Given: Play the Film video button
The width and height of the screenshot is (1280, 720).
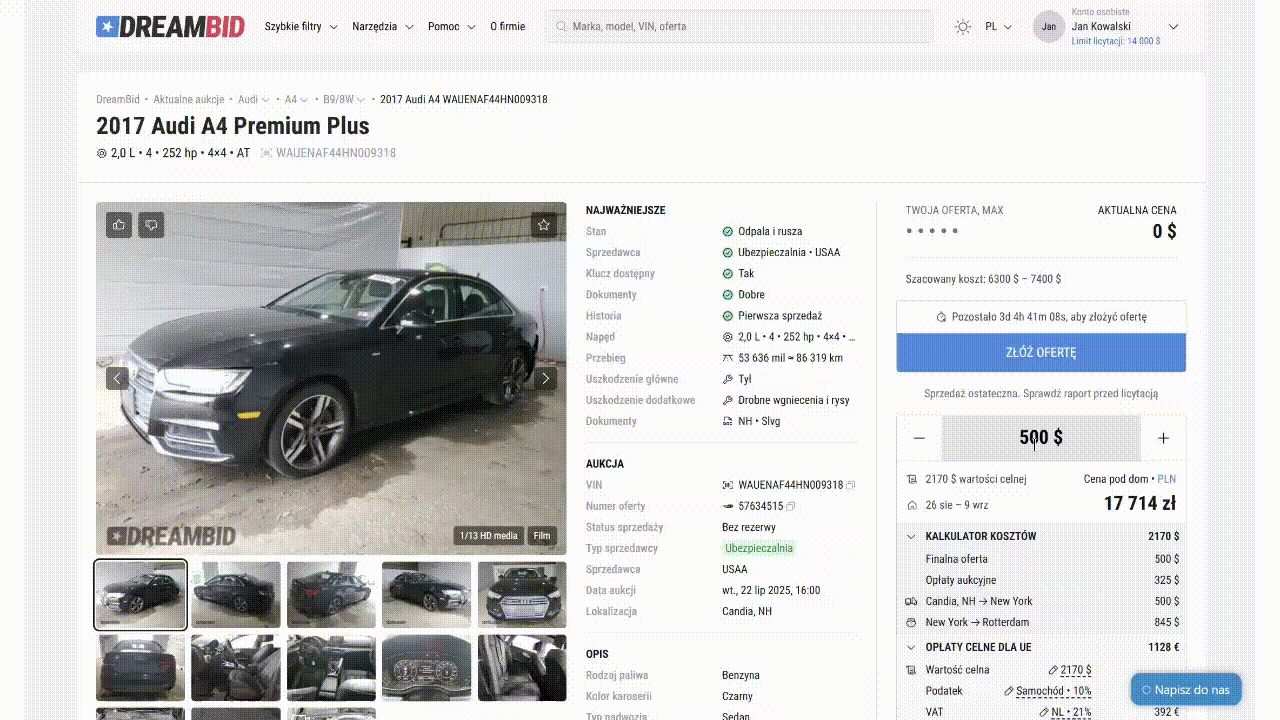Looking at the screenshot, I should pyautogui.click(x=542, y=536).
